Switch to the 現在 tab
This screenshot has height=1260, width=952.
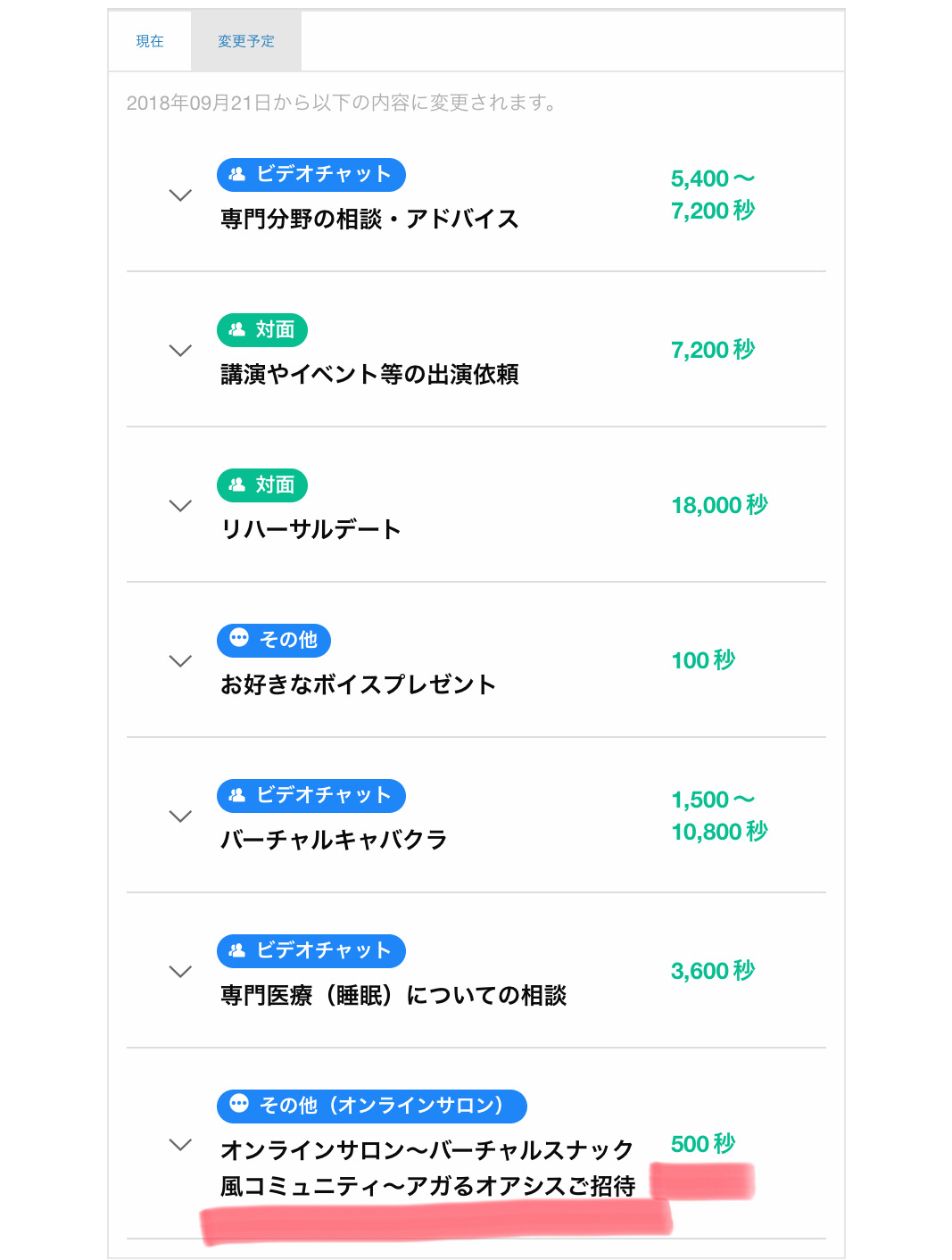coord(150,41)
